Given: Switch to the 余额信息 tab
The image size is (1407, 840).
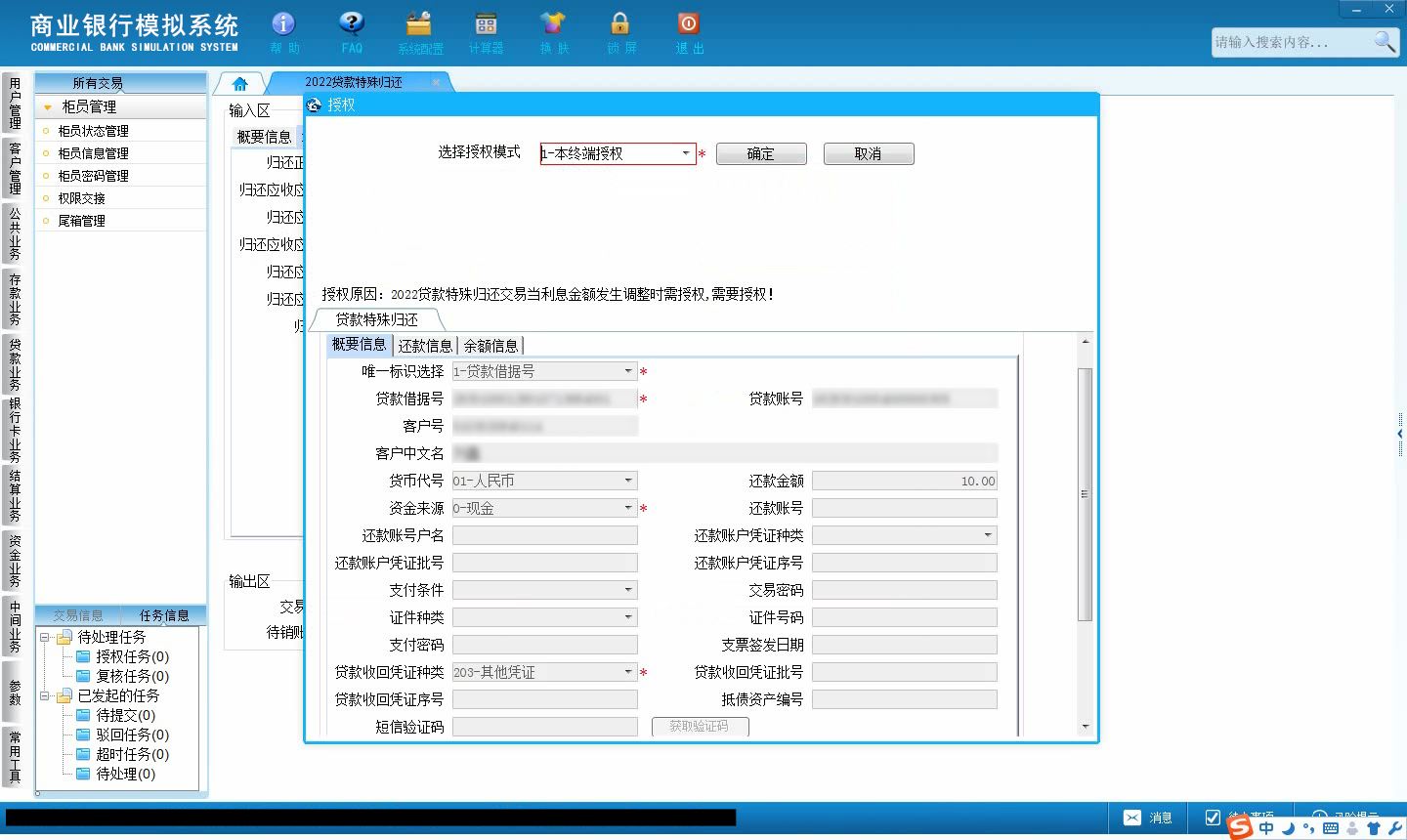Looking at the screenshot, I should 490,346.
